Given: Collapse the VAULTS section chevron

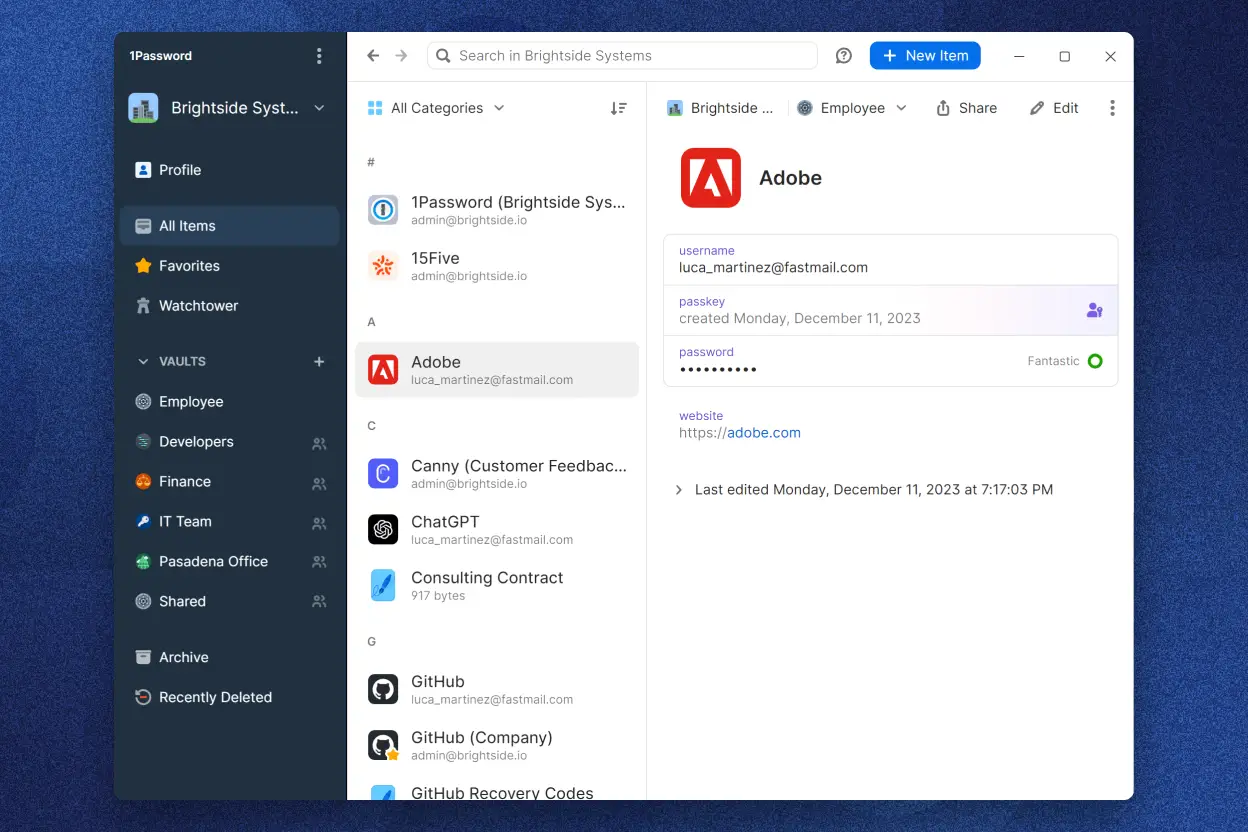Looking at the screenshot, I should coord(144,361).
